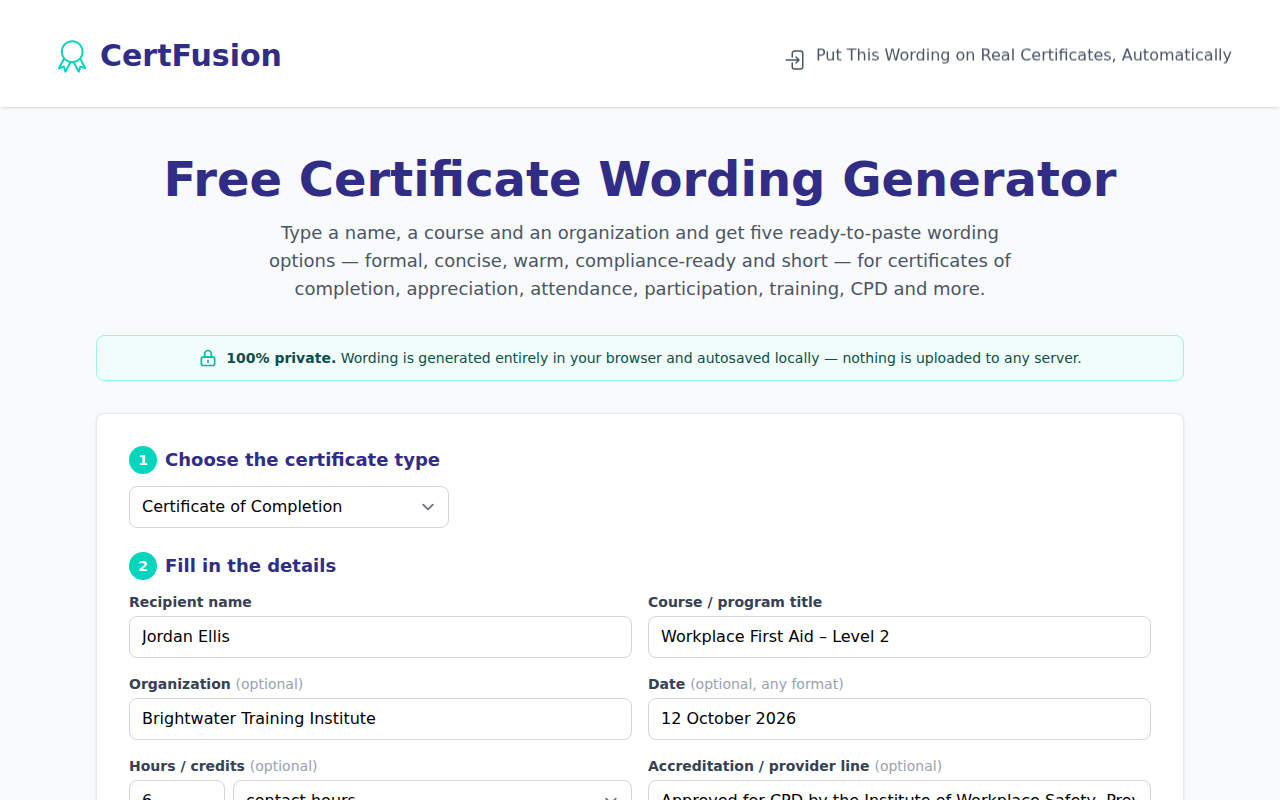Click the Hours / credits number field
Screen dimensions: 1280x800
tap(177, 790)
